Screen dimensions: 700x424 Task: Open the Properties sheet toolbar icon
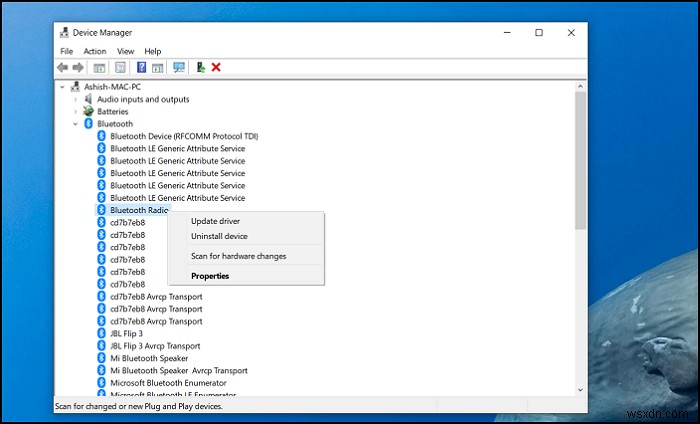point(120,67)
